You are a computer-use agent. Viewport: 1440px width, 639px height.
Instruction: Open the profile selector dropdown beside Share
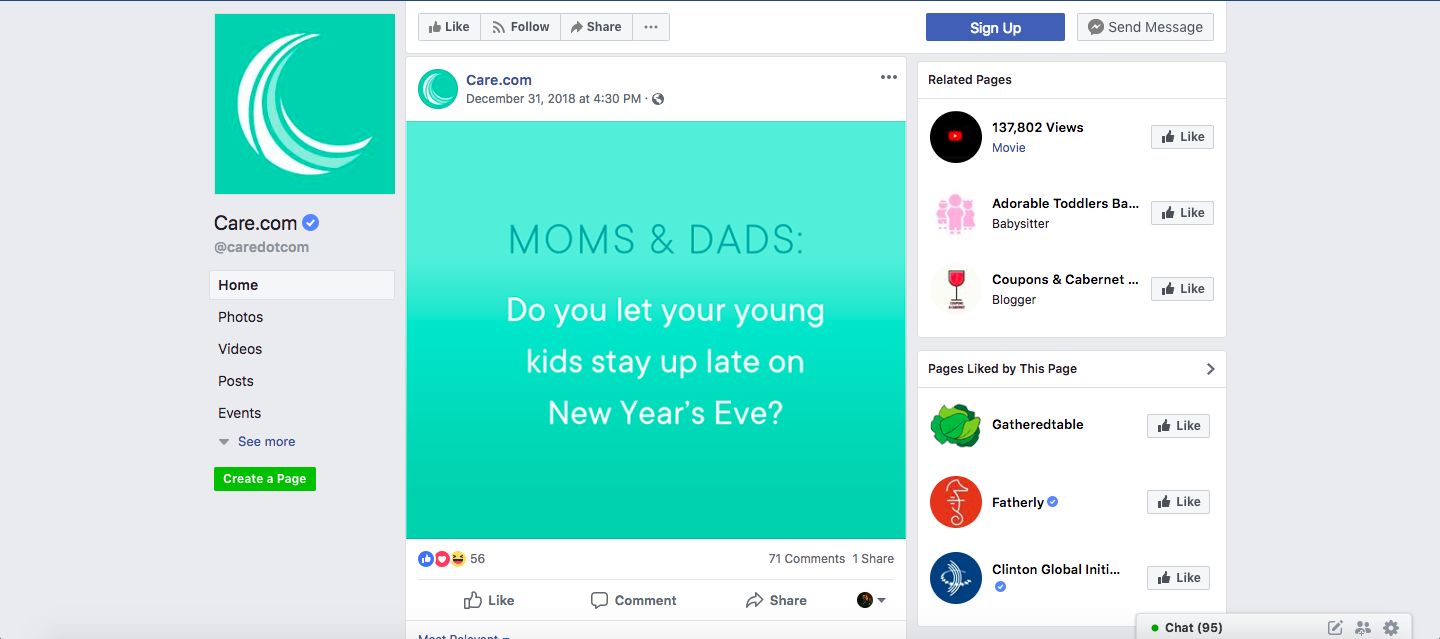[x=872, y=600]
